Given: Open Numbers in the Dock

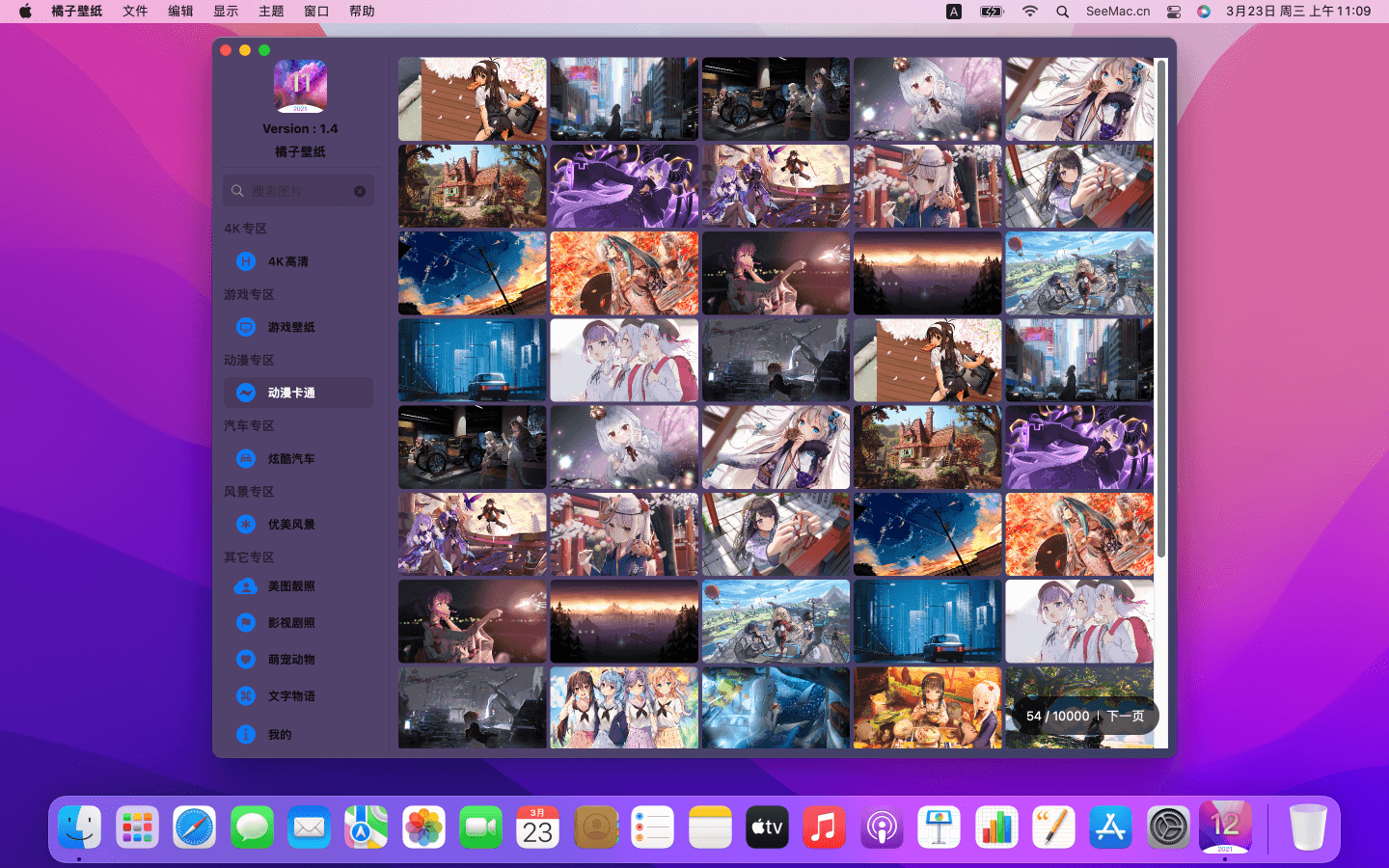Looking at the screenshot, I should tap(996, 827).
